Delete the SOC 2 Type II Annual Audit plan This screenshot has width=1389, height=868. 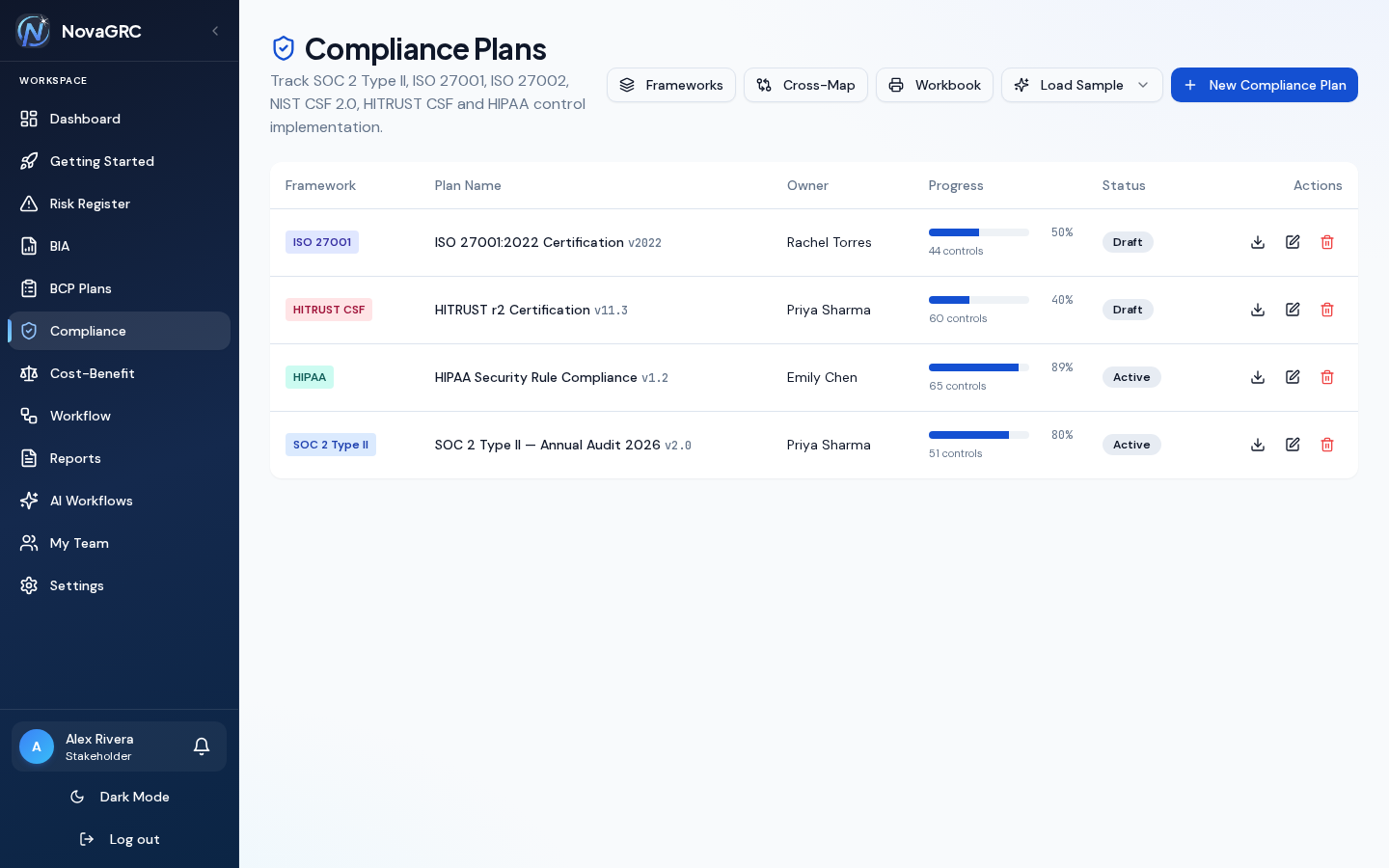click(1327, 445)
